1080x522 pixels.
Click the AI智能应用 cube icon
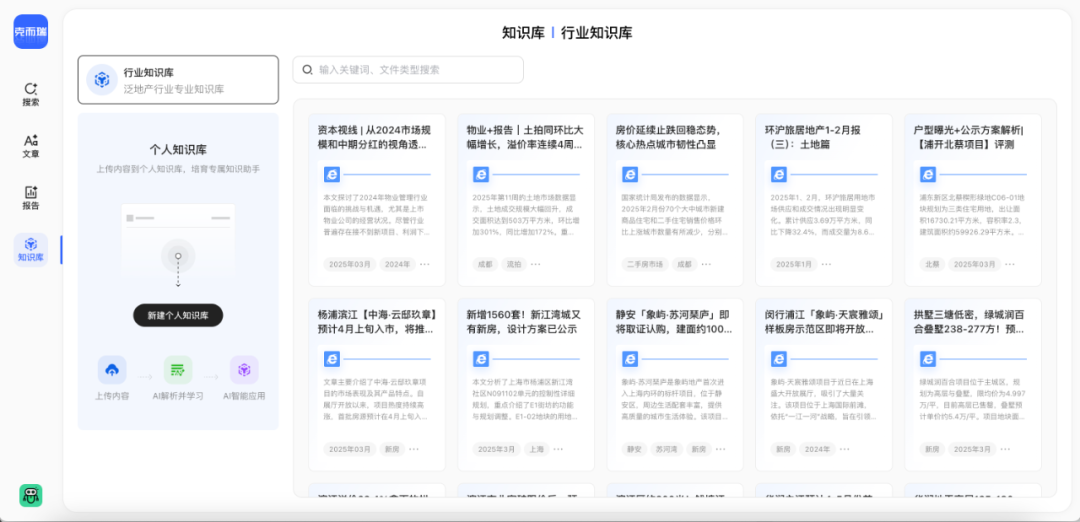point(244,370)
